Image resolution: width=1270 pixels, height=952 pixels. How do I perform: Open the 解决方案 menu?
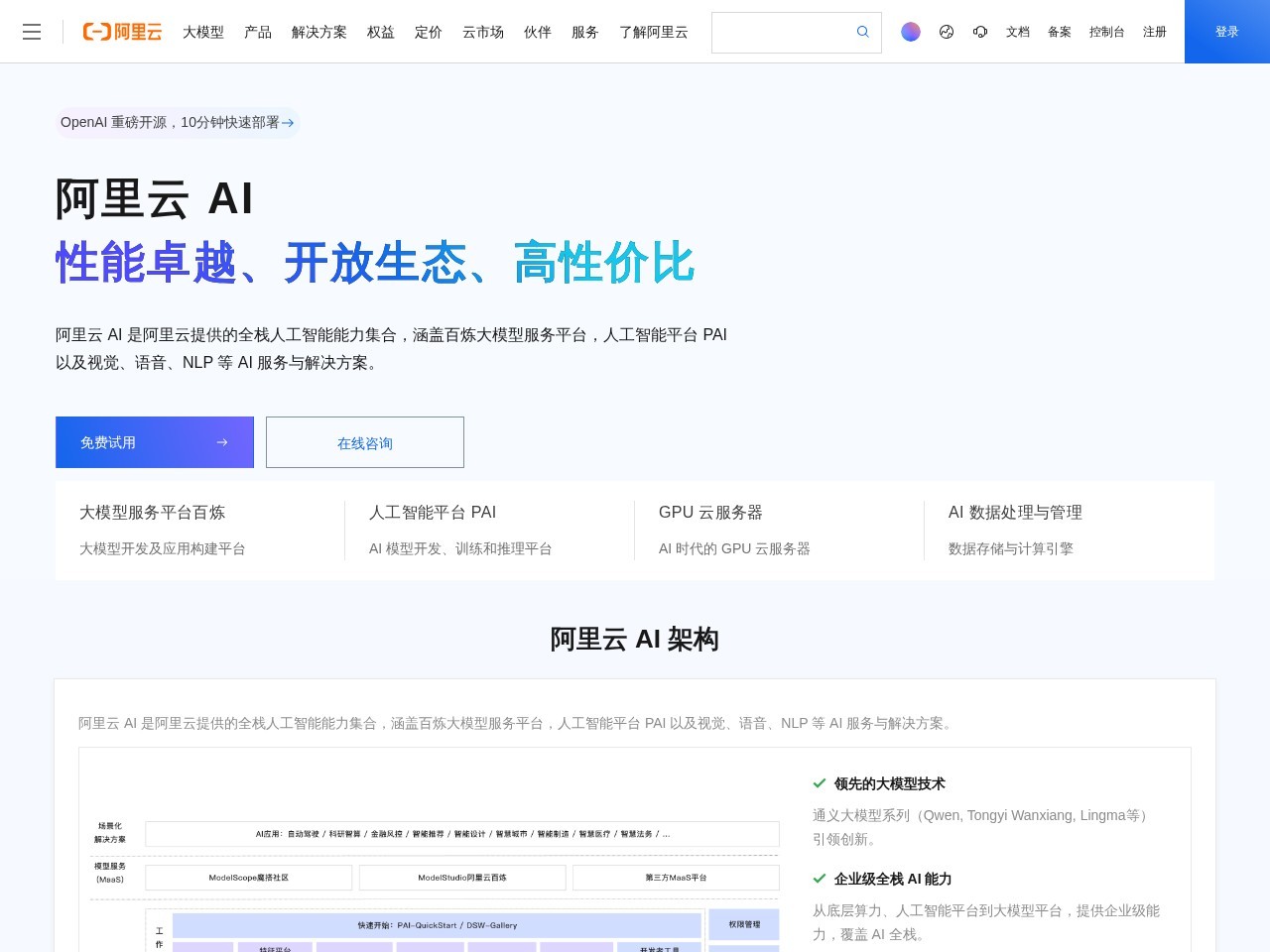pos(319,32)
